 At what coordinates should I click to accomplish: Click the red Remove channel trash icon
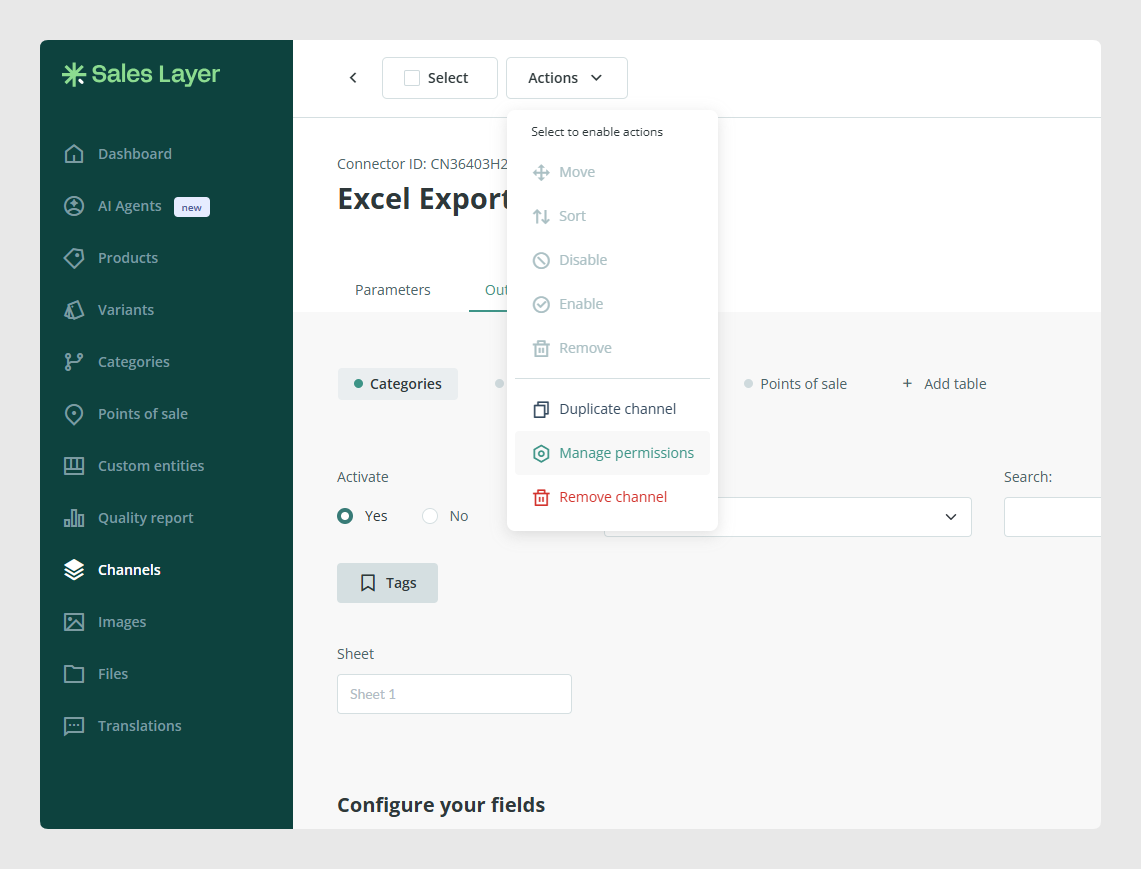541,498
